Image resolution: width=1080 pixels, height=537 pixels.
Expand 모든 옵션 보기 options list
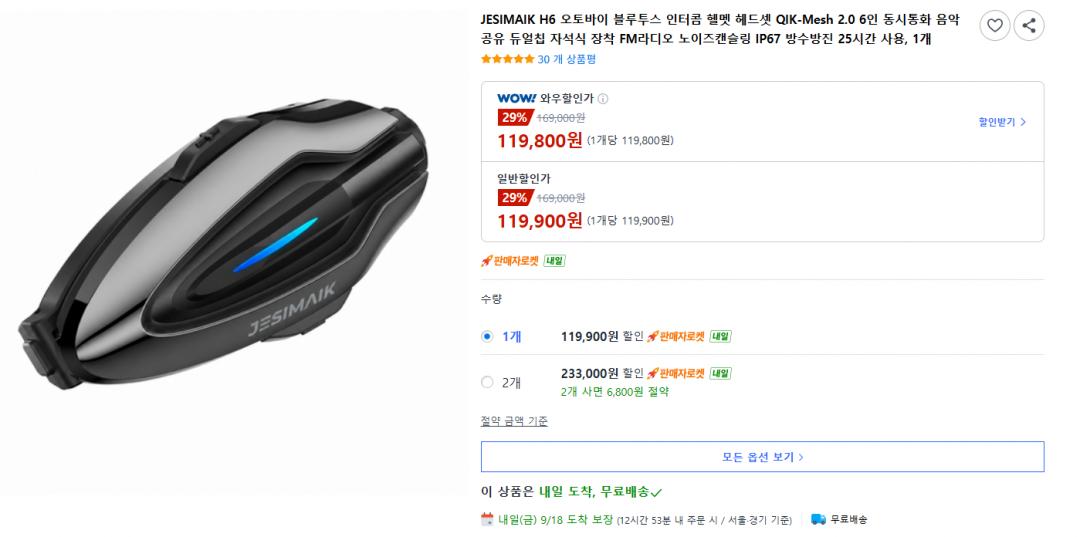[x=762, y=456]
